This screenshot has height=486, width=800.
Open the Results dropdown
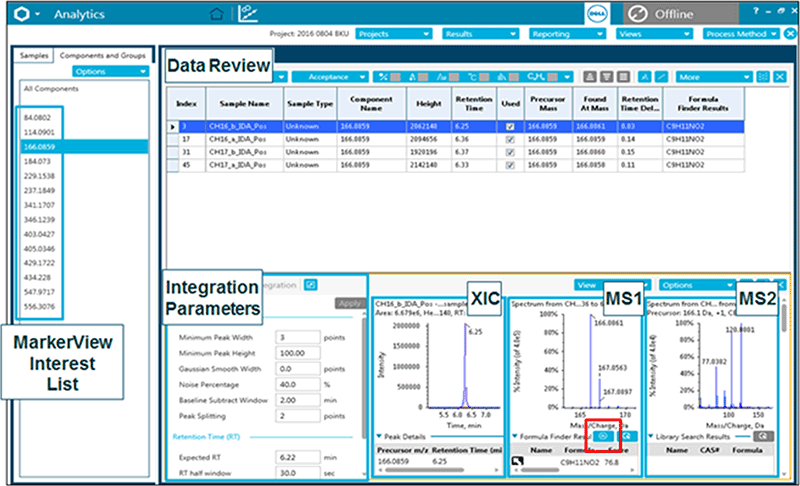pyautogui.click(x=480, y=34)
